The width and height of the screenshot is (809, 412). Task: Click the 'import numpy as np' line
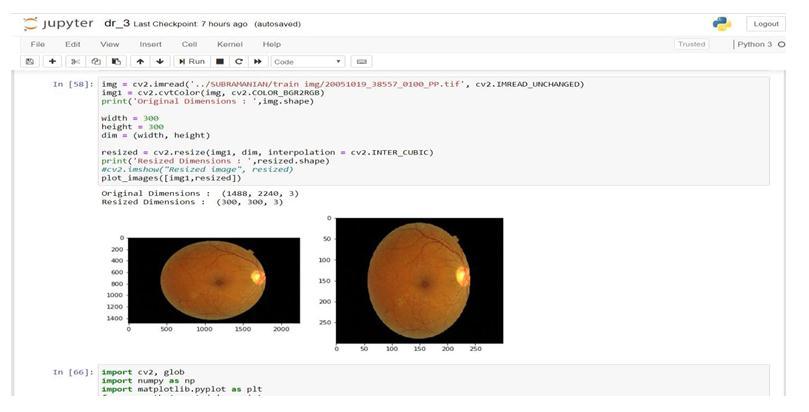click(148, 381)
